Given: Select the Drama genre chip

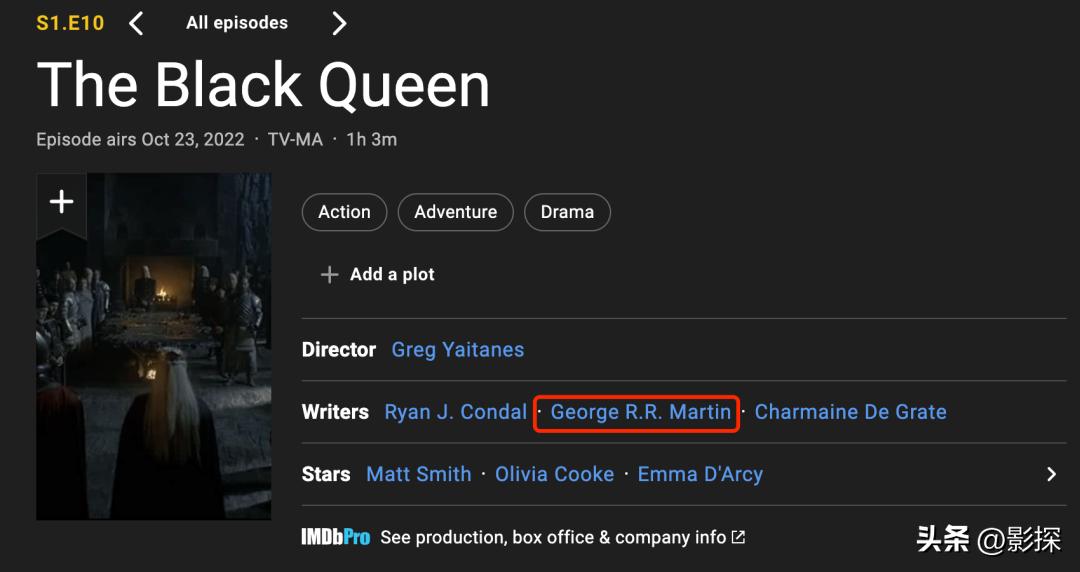Looking at the screenshot, I should coord(567,212).
